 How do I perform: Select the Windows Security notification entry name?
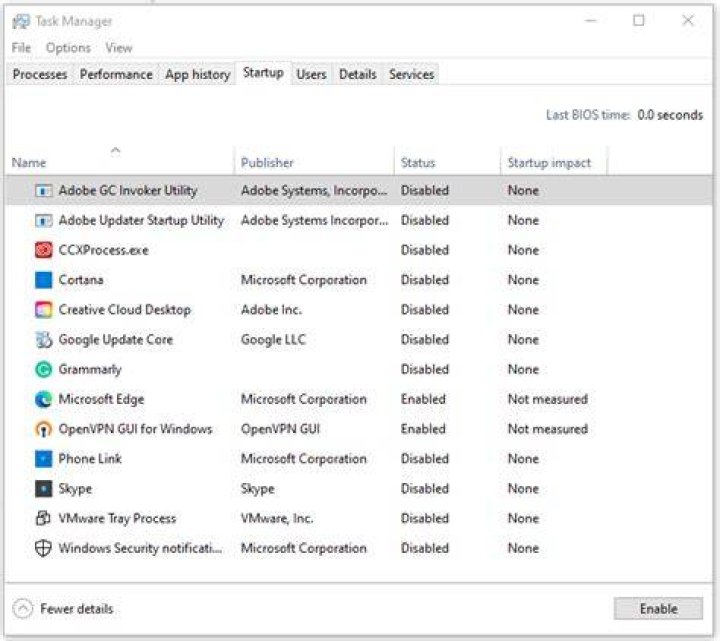[x=141, y=548]
